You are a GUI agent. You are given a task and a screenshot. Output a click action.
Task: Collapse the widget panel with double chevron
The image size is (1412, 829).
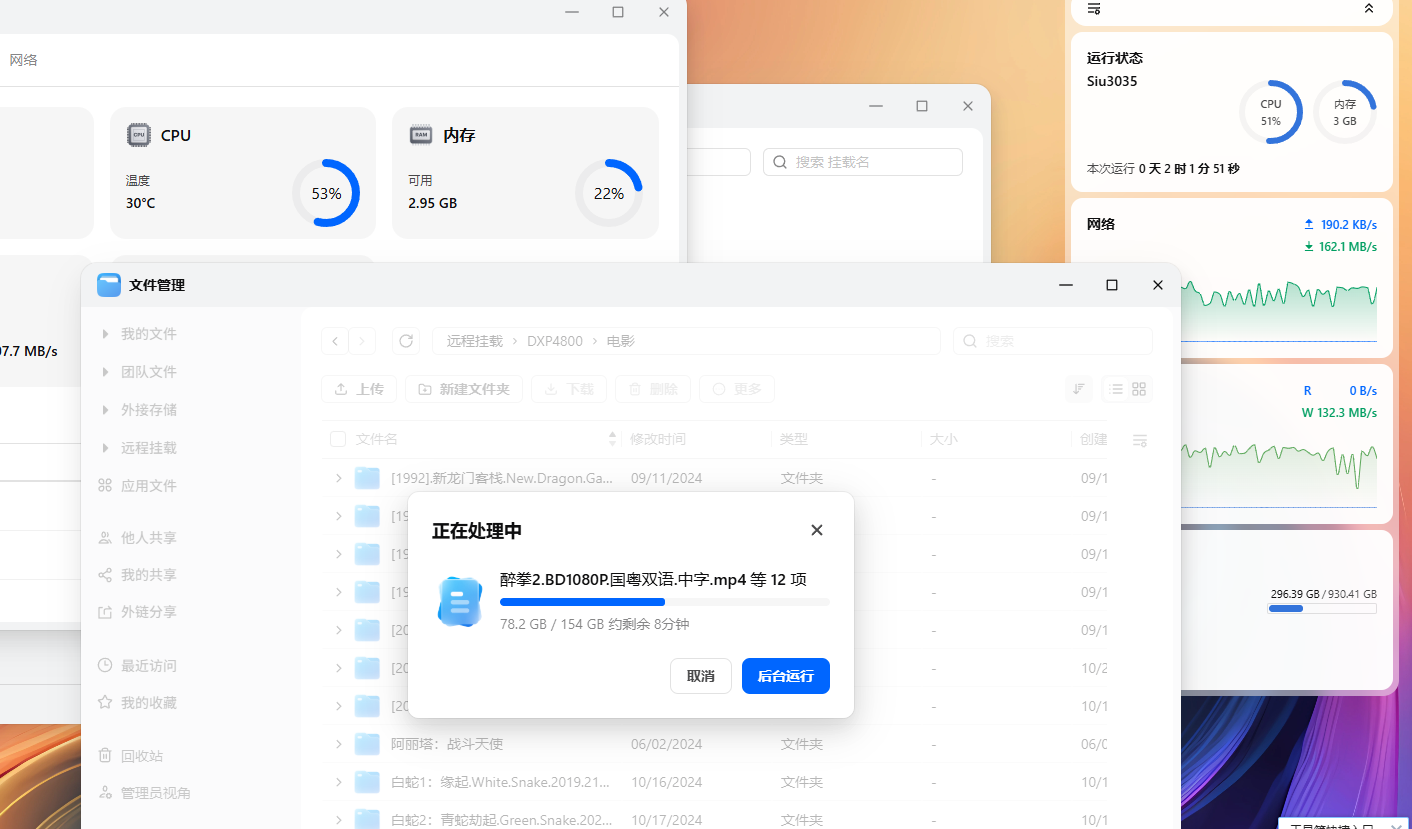[1369, 8]
